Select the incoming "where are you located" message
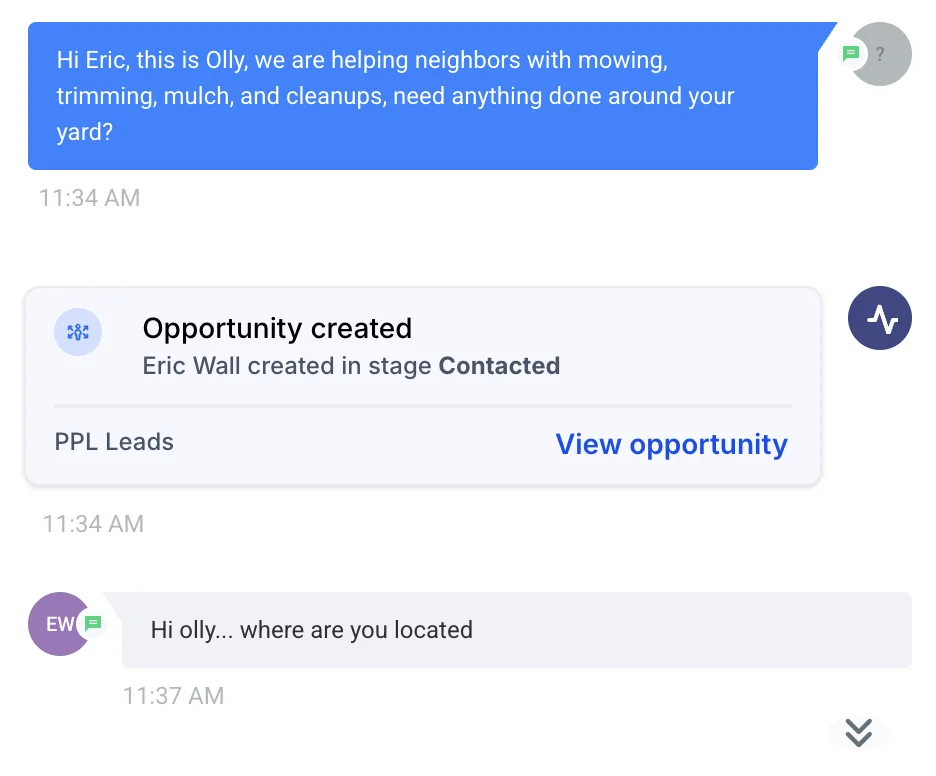Screen dimensions: 936x776 tap(516, 630)
